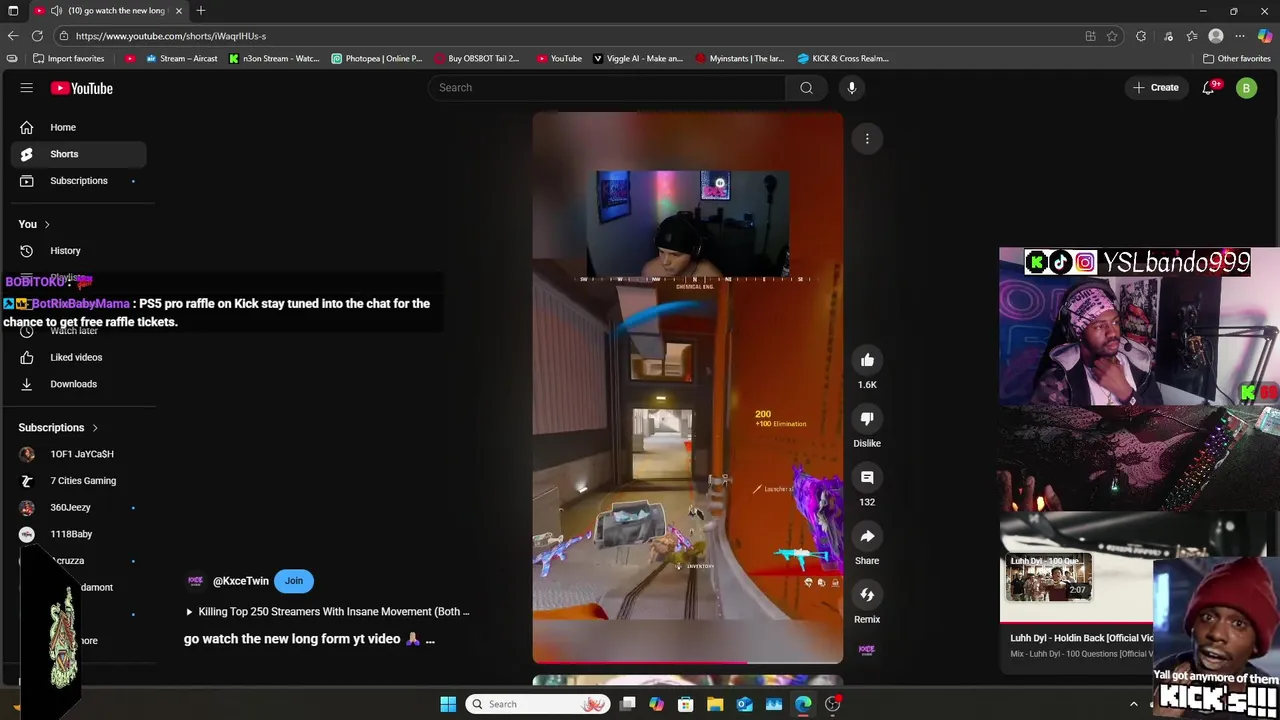Open Downloads in the sidebar

click(79, 384)
